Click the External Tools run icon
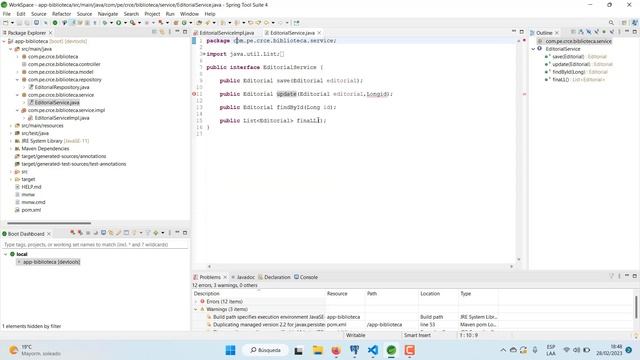Screen dimensions: 640x360 [x=133, y=23]
